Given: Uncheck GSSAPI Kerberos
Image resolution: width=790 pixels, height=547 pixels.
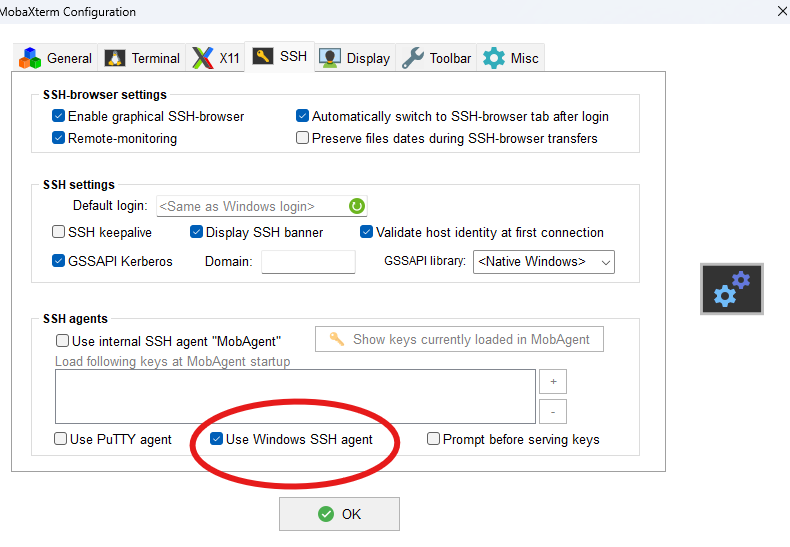Looking at the screenshot, I should coord(58,261).
